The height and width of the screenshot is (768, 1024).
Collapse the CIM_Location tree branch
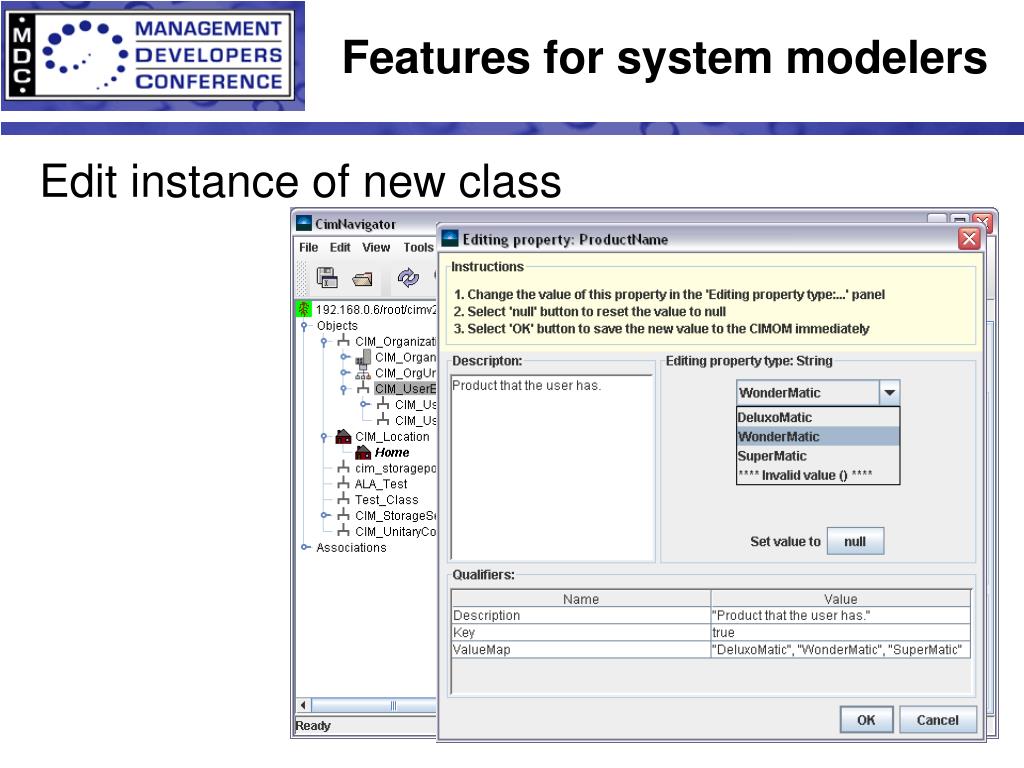tap(324, 437)
